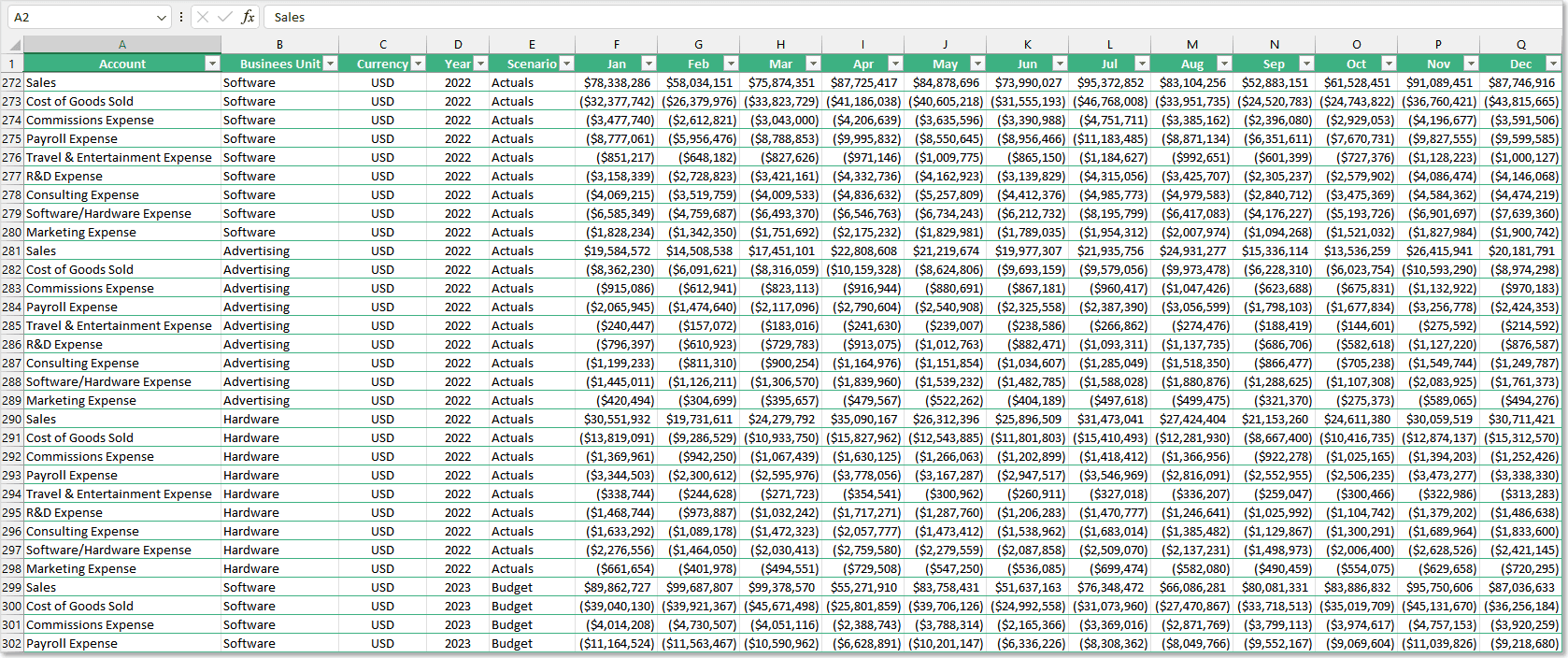Click Actuals cell in row 287
1568x658 pixels.
532,363
